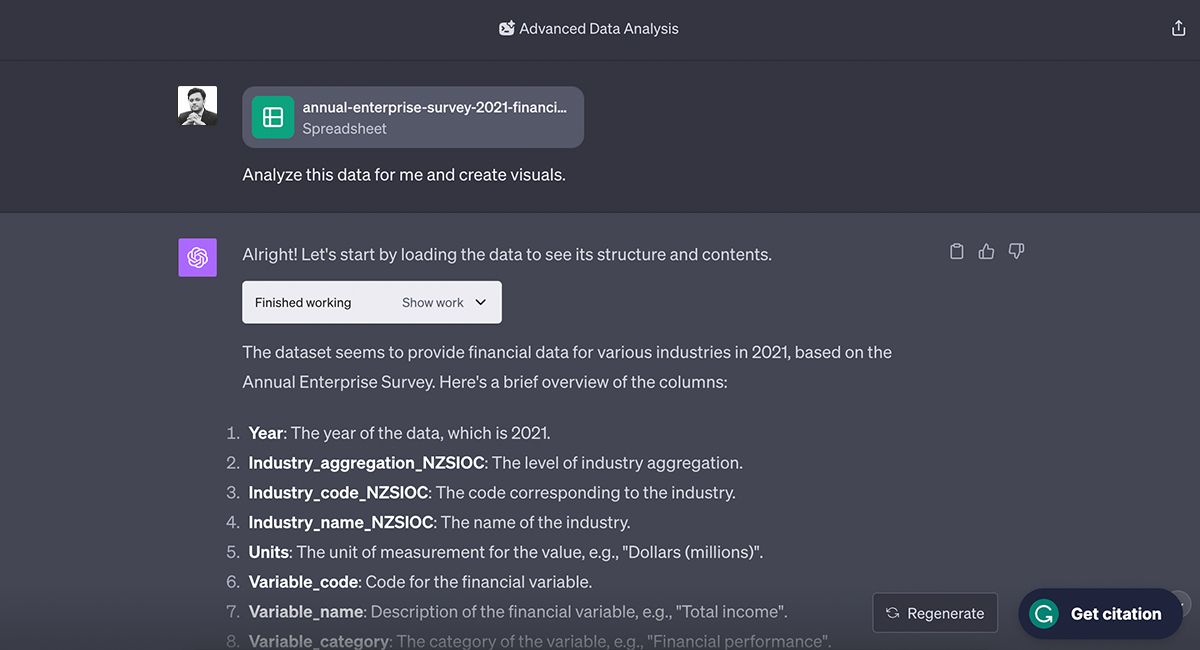Click the Variable_code list item

[420, 581]
